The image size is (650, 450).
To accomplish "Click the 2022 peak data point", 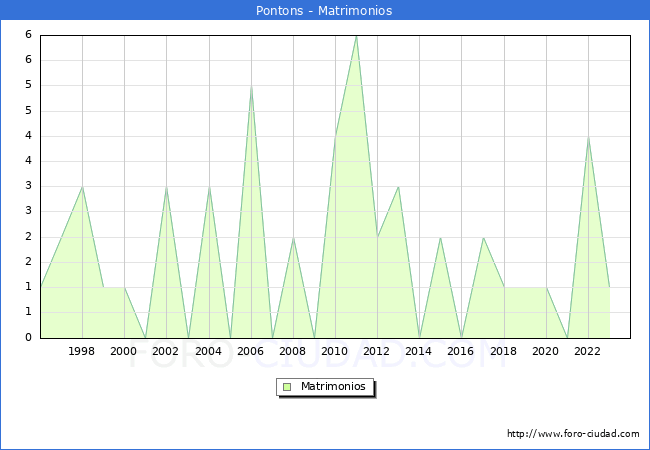I will click(588, 137).
